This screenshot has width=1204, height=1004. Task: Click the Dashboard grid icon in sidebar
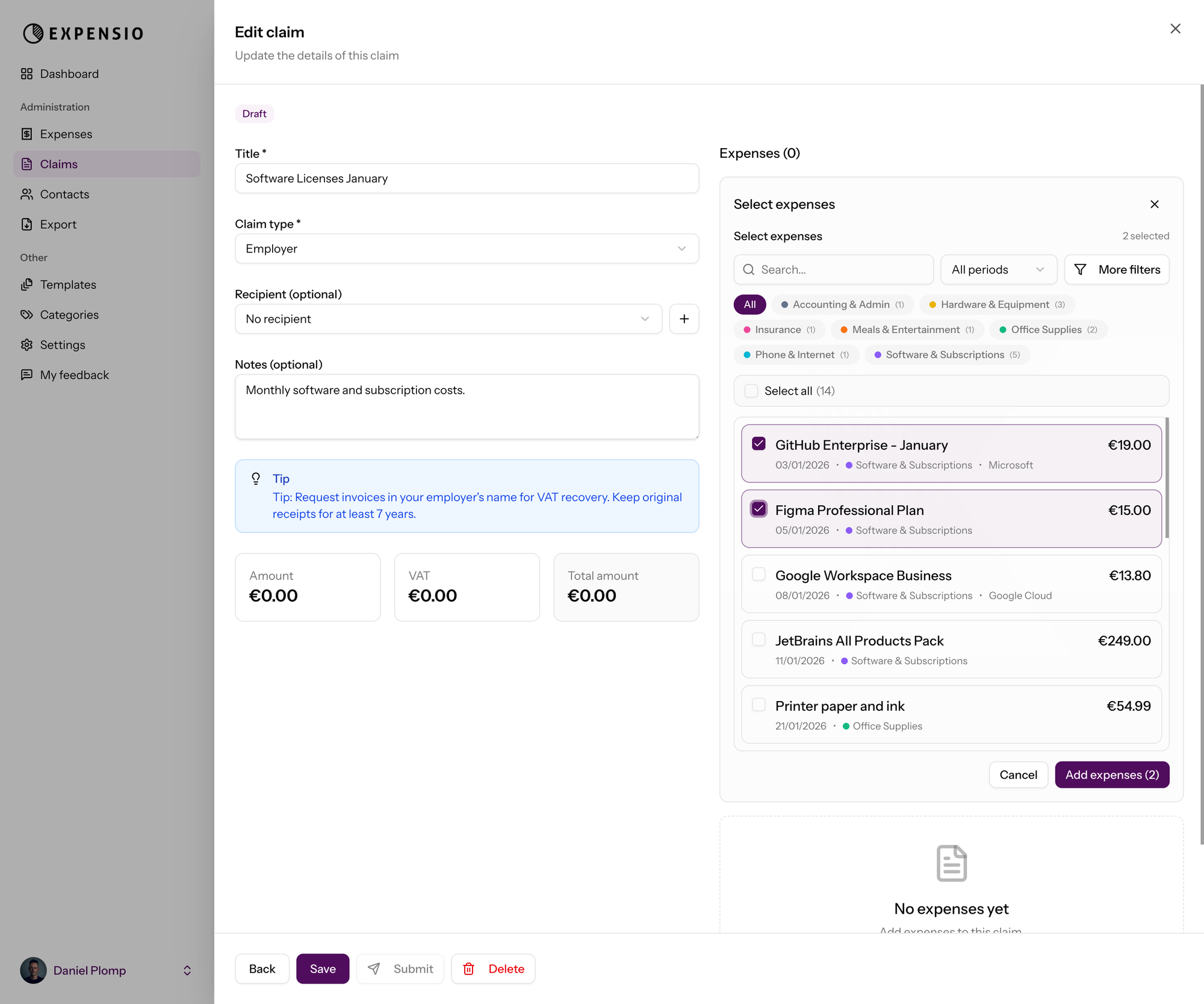point(26,73)
